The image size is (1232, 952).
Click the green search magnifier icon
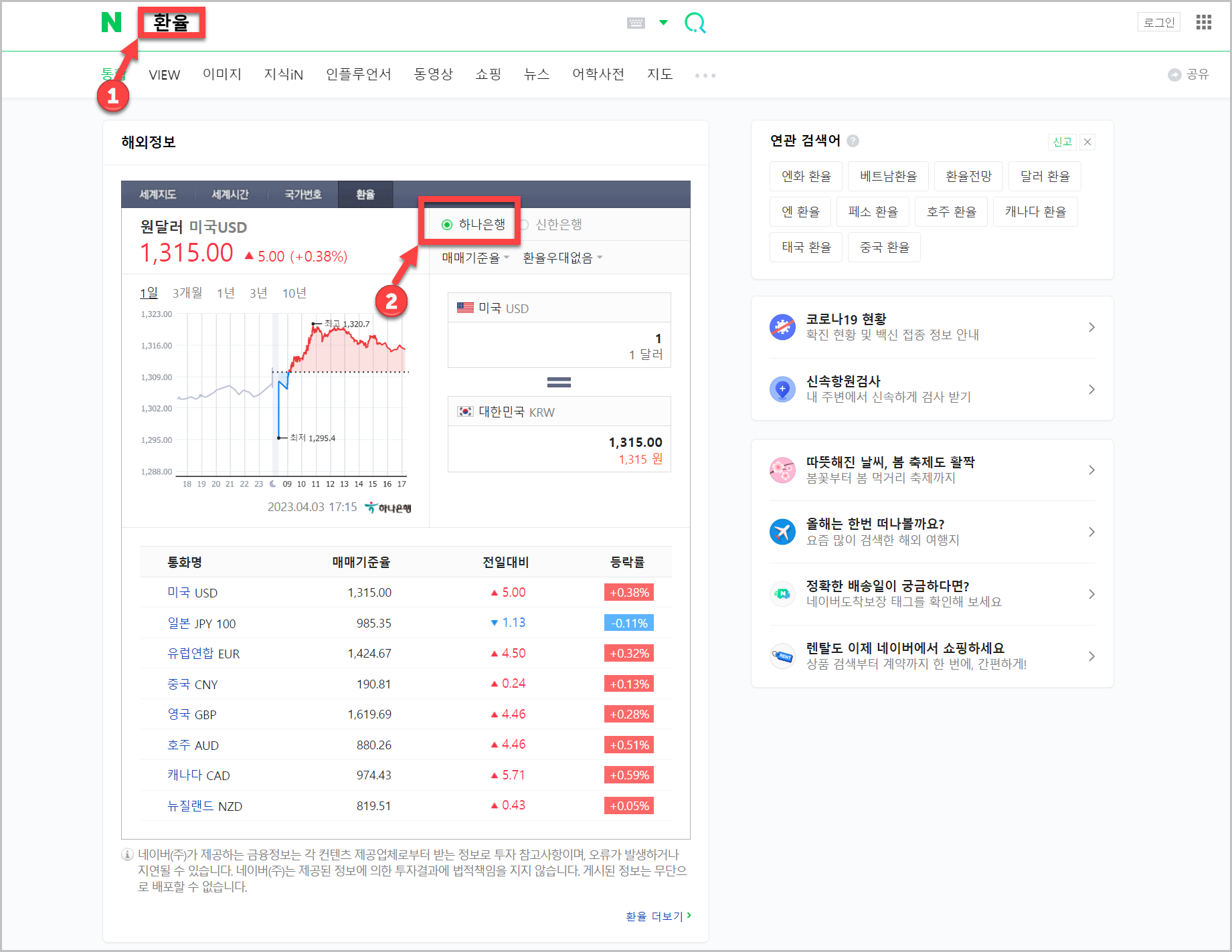695,23
